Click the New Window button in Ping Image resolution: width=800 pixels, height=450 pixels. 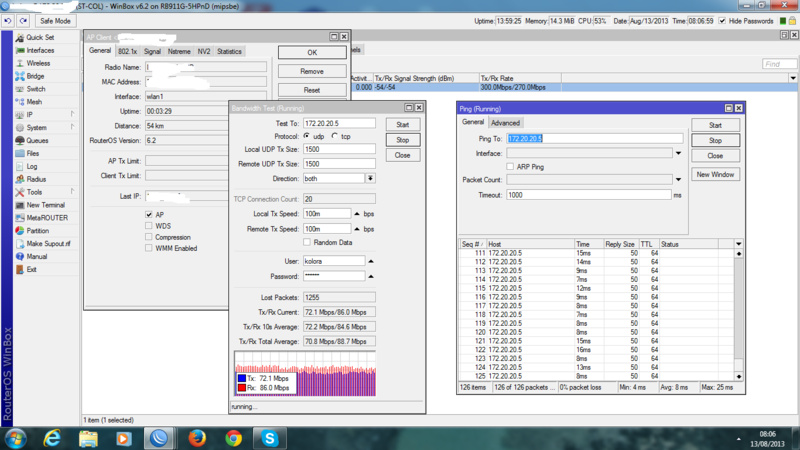pos(715,174)
